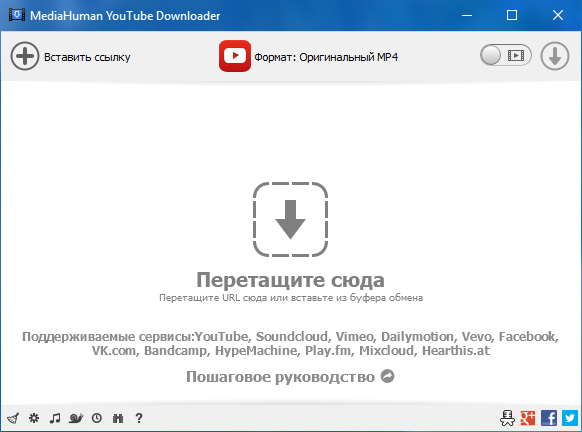Click the 'Вставить ссылку' label

pyautogui.click(x=87, y=57)
